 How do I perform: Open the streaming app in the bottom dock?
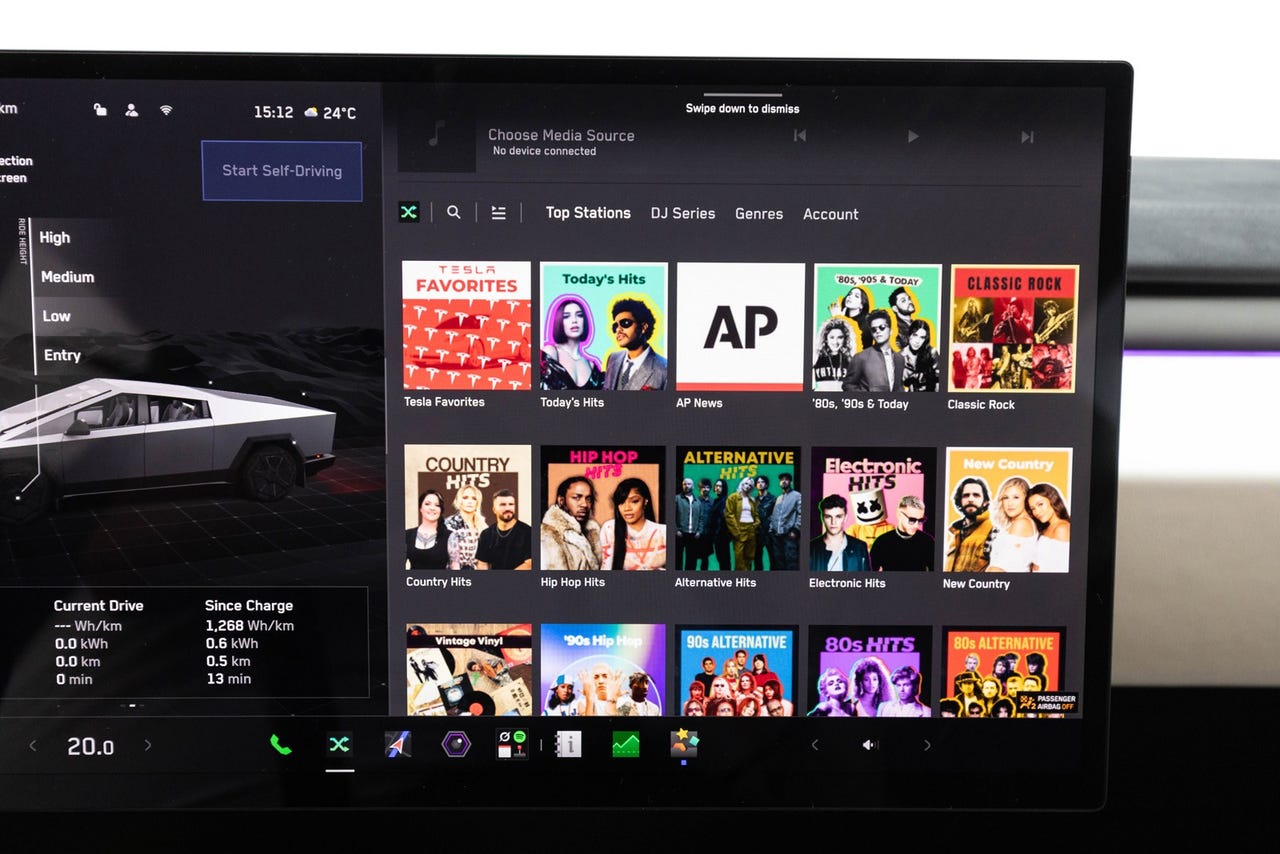tap(340, 744)
